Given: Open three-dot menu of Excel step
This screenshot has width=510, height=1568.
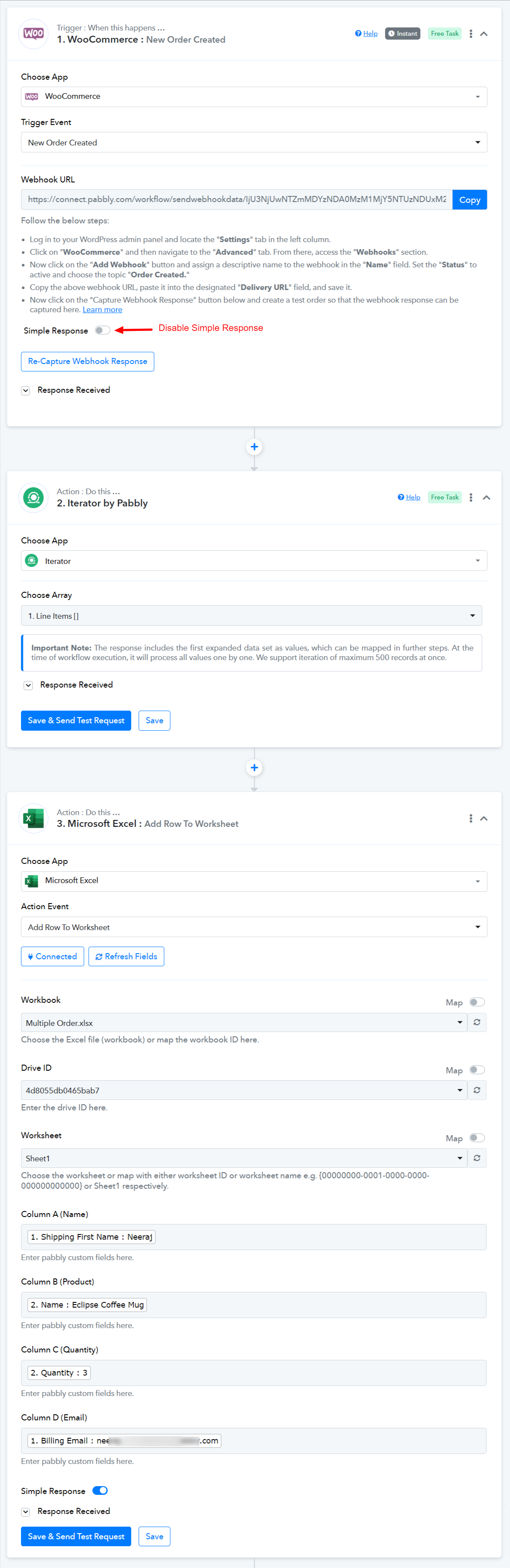Looking at the screenshot, I should 470,819.
